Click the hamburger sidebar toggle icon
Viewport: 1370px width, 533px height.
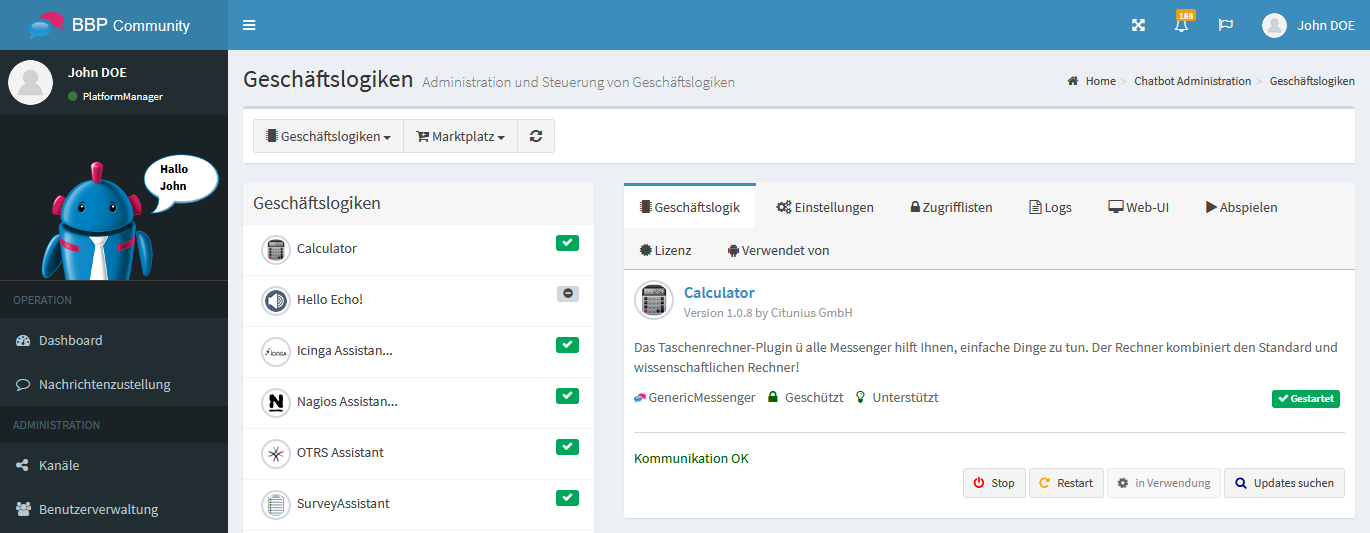(249, 25)
